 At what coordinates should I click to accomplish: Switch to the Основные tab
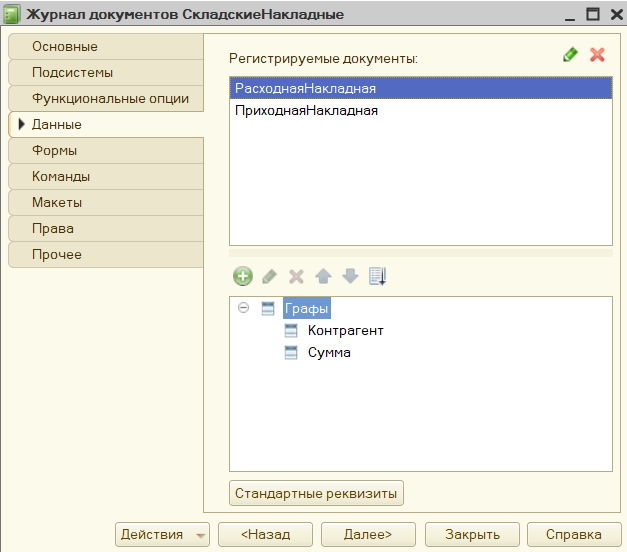[106, 46]
